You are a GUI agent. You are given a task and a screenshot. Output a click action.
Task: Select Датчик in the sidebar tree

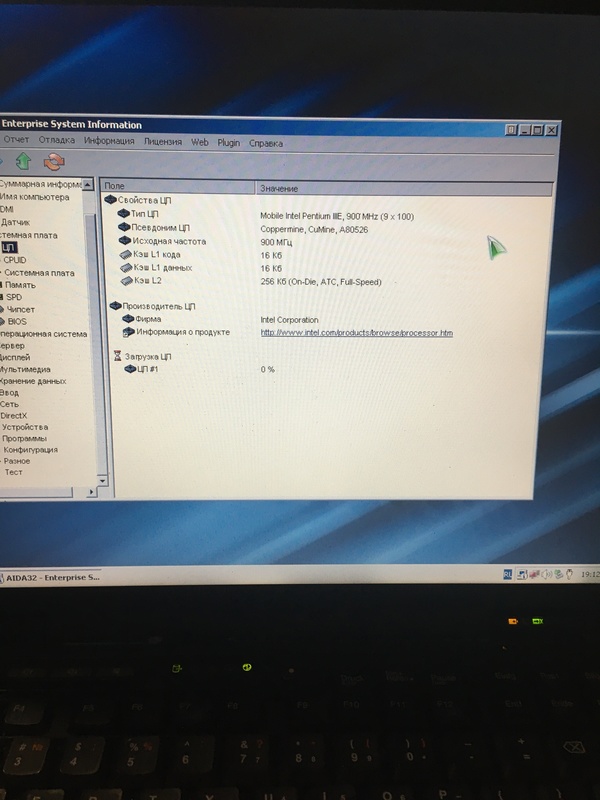[x=15, y=222]
